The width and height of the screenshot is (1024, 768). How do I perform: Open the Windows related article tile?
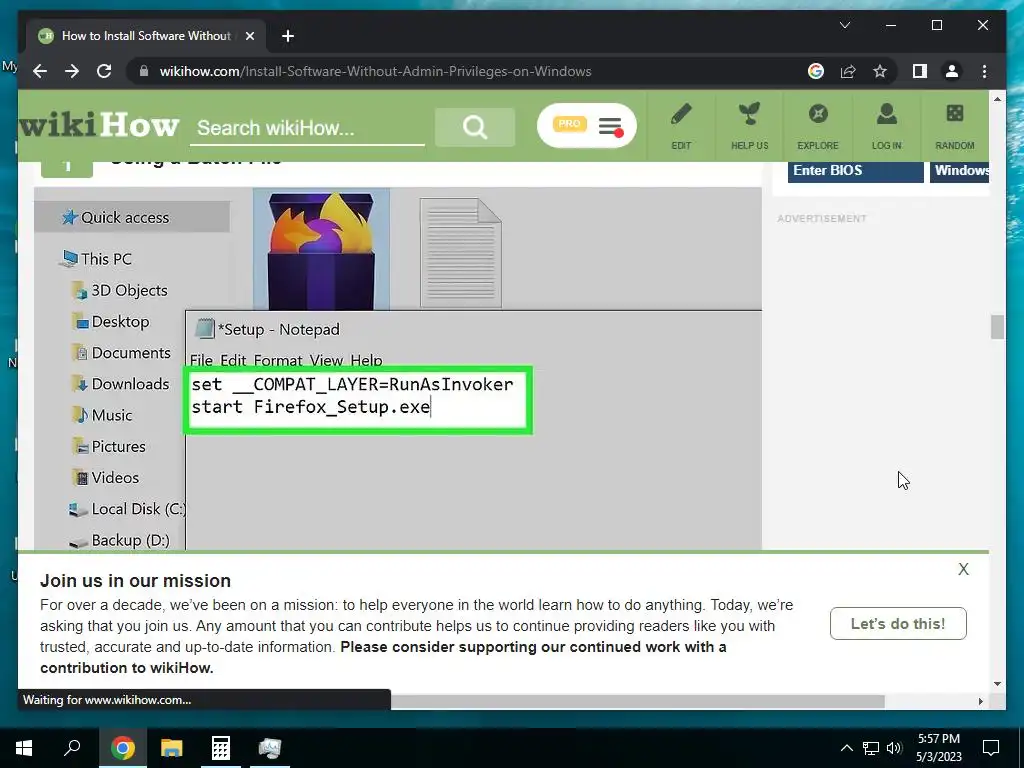[x=959, y=171]
